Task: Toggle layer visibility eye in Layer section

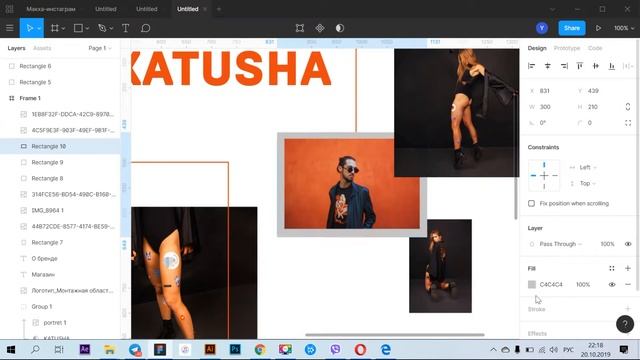Action: point(628,244)
